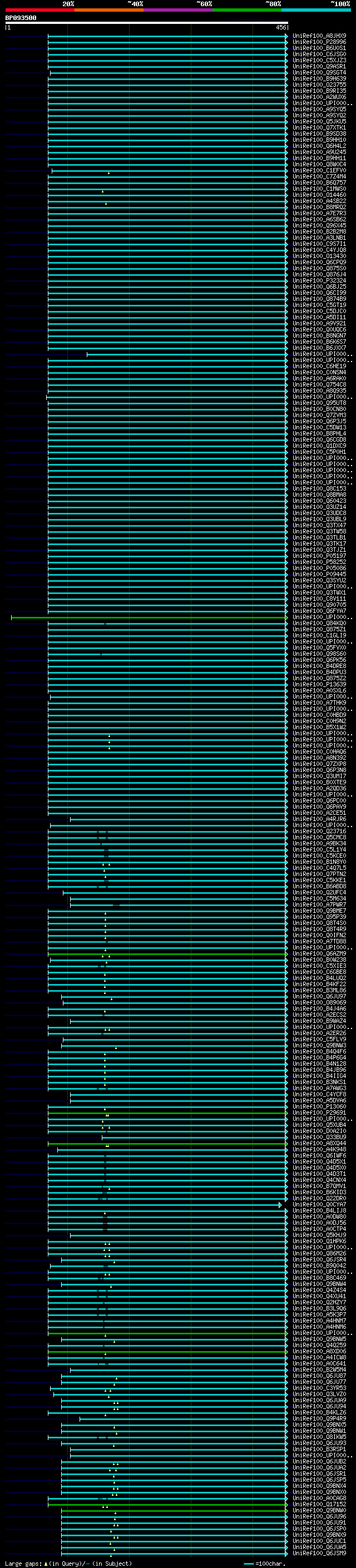Select hit UniRef100_B4DRE8

319,666
